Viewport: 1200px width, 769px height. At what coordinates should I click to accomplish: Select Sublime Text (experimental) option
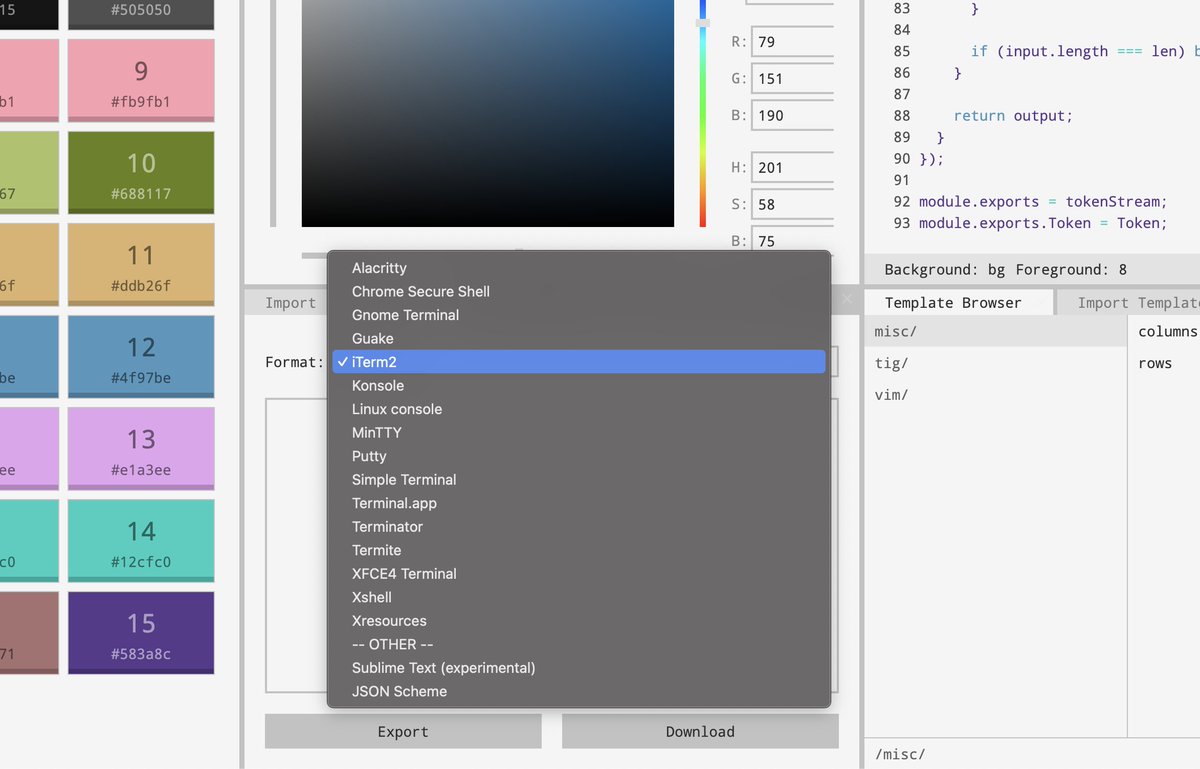point(579,667)
